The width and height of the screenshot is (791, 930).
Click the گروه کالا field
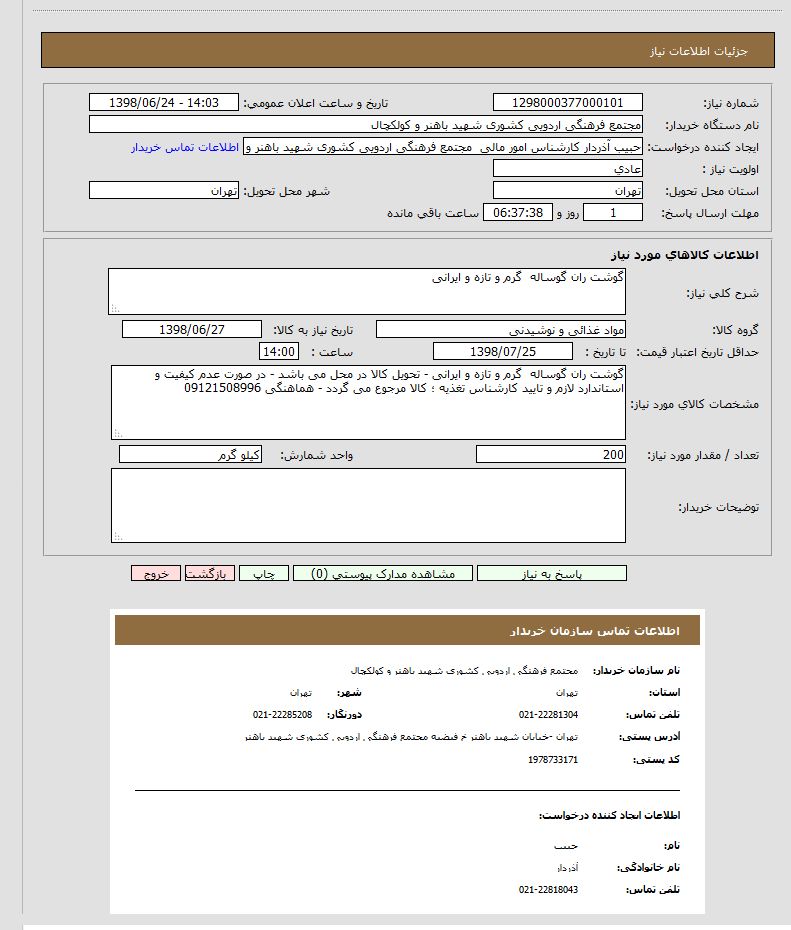pyautogui.click(x=501, y=330)
